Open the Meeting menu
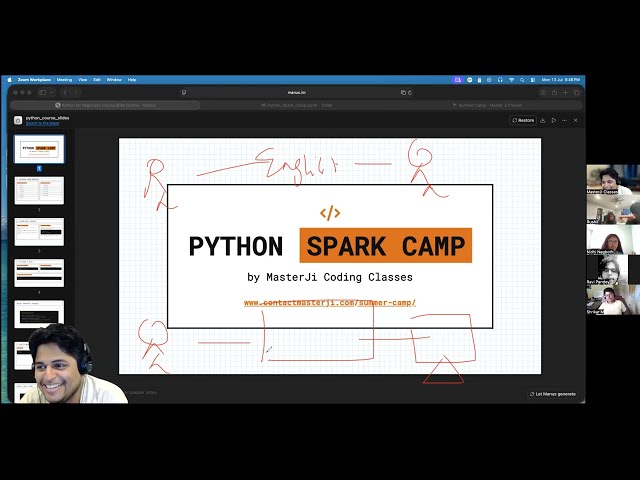 point(64,80)
